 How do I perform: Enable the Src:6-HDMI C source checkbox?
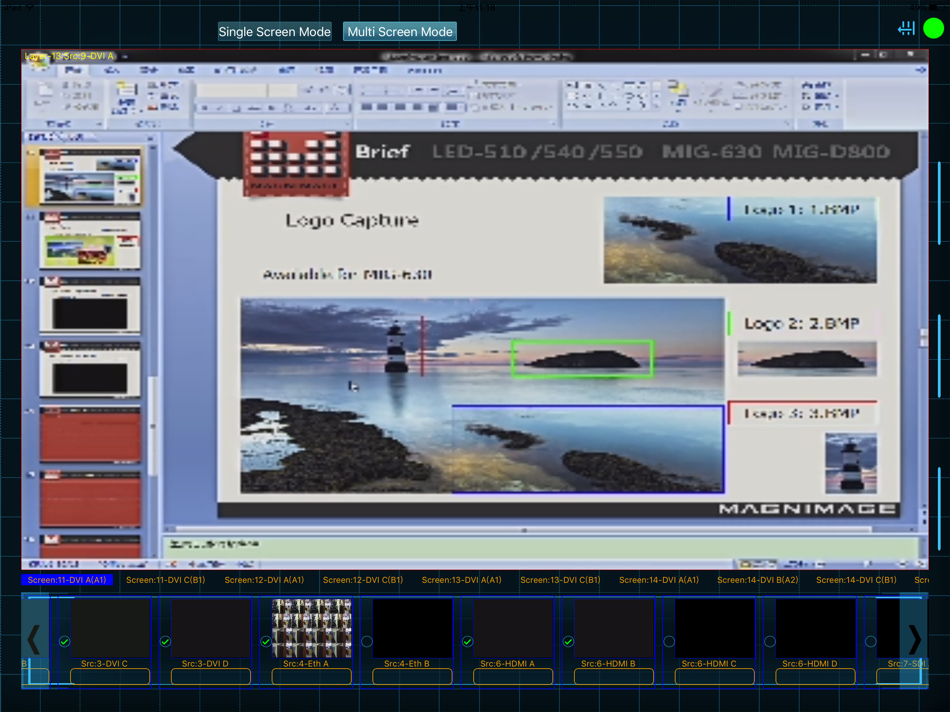pyautogui.click(x=669, y=642)
